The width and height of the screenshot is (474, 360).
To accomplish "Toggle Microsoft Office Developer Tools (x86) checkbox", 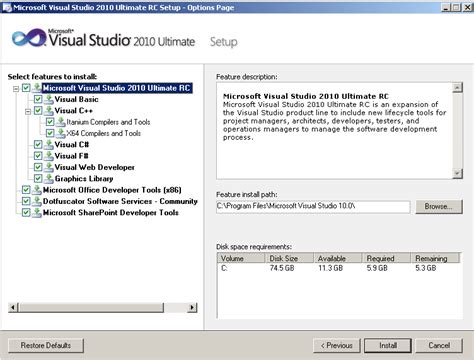I will point(26,190).
